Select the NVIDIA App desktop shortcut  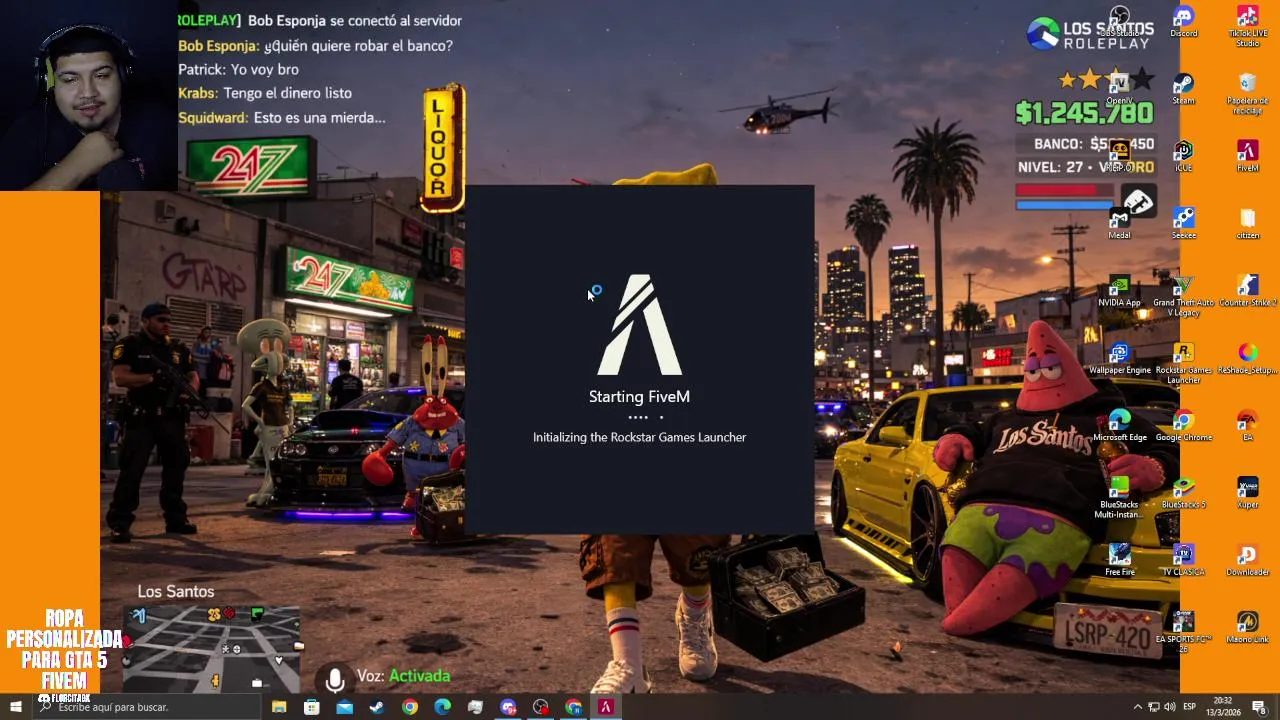pyautogui.click(x=1119, y=290)
